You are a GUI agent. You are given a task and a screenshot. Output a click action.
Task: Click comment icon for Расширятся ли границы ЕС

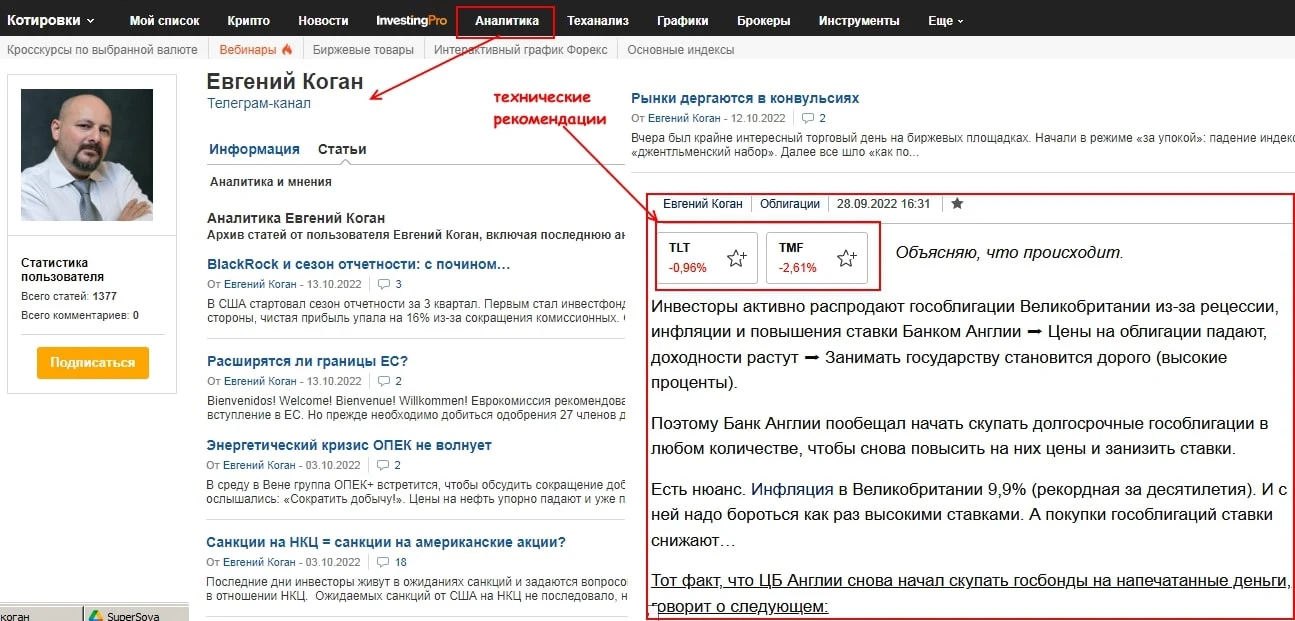tap(384, 381)
